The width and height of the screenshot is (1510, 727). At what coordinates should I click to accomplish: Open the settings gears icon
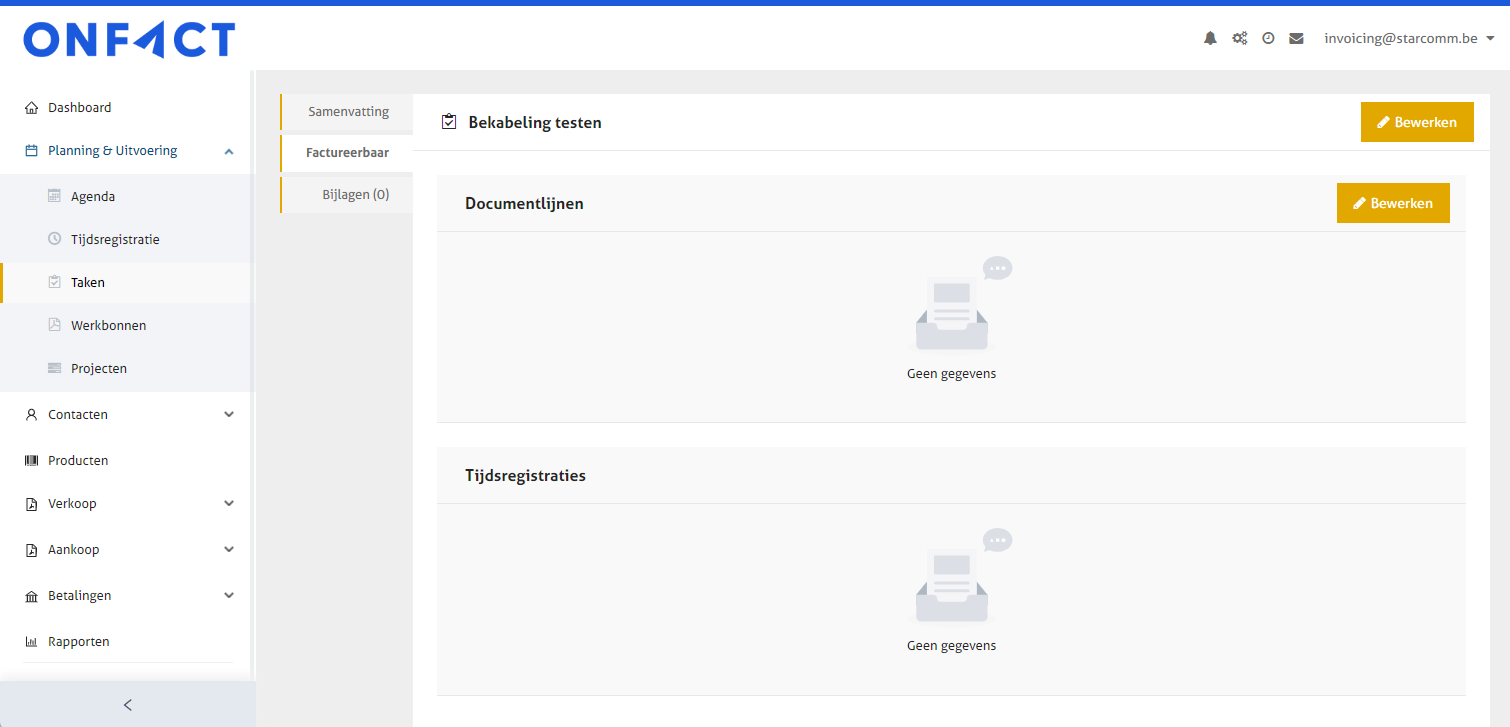coord(1239,38)
